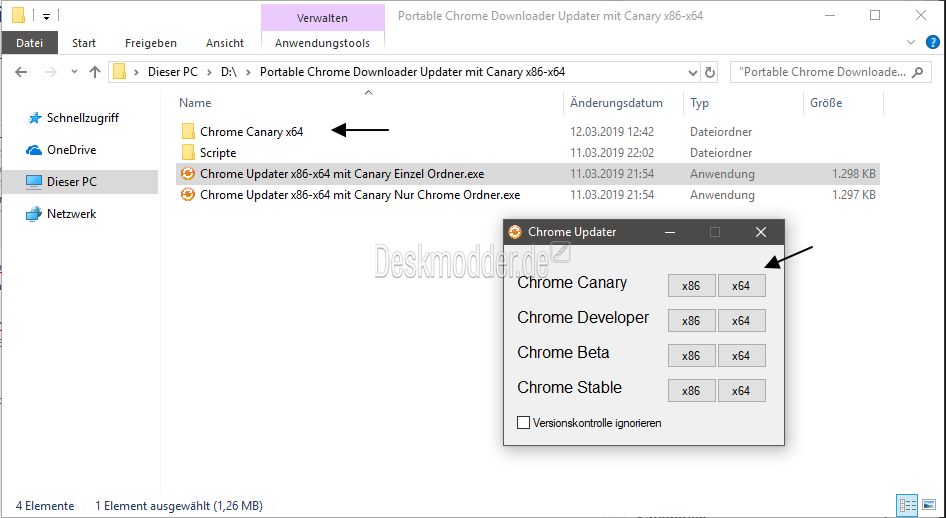Go up one folder level
This screenshot has width=946, height=518.
(x=95, y=72)
